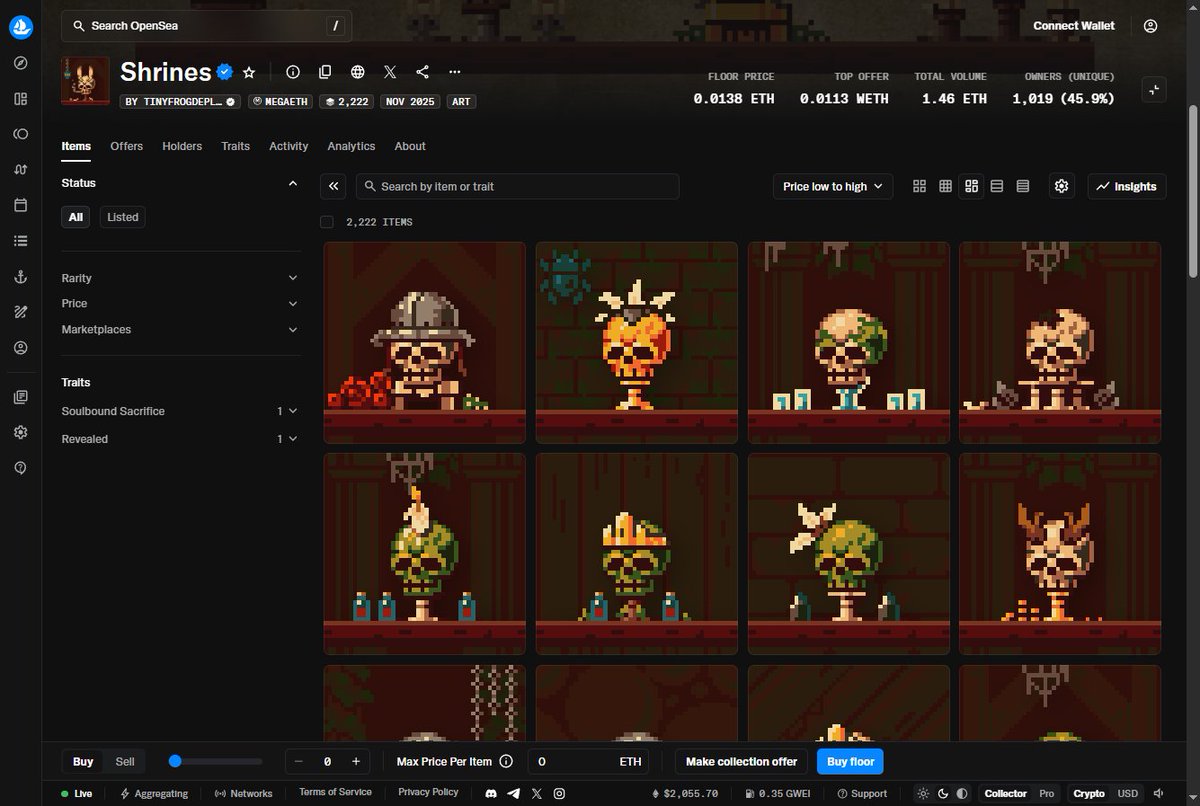Open the collection website globe icon
1200x806 pixels.
358,72
